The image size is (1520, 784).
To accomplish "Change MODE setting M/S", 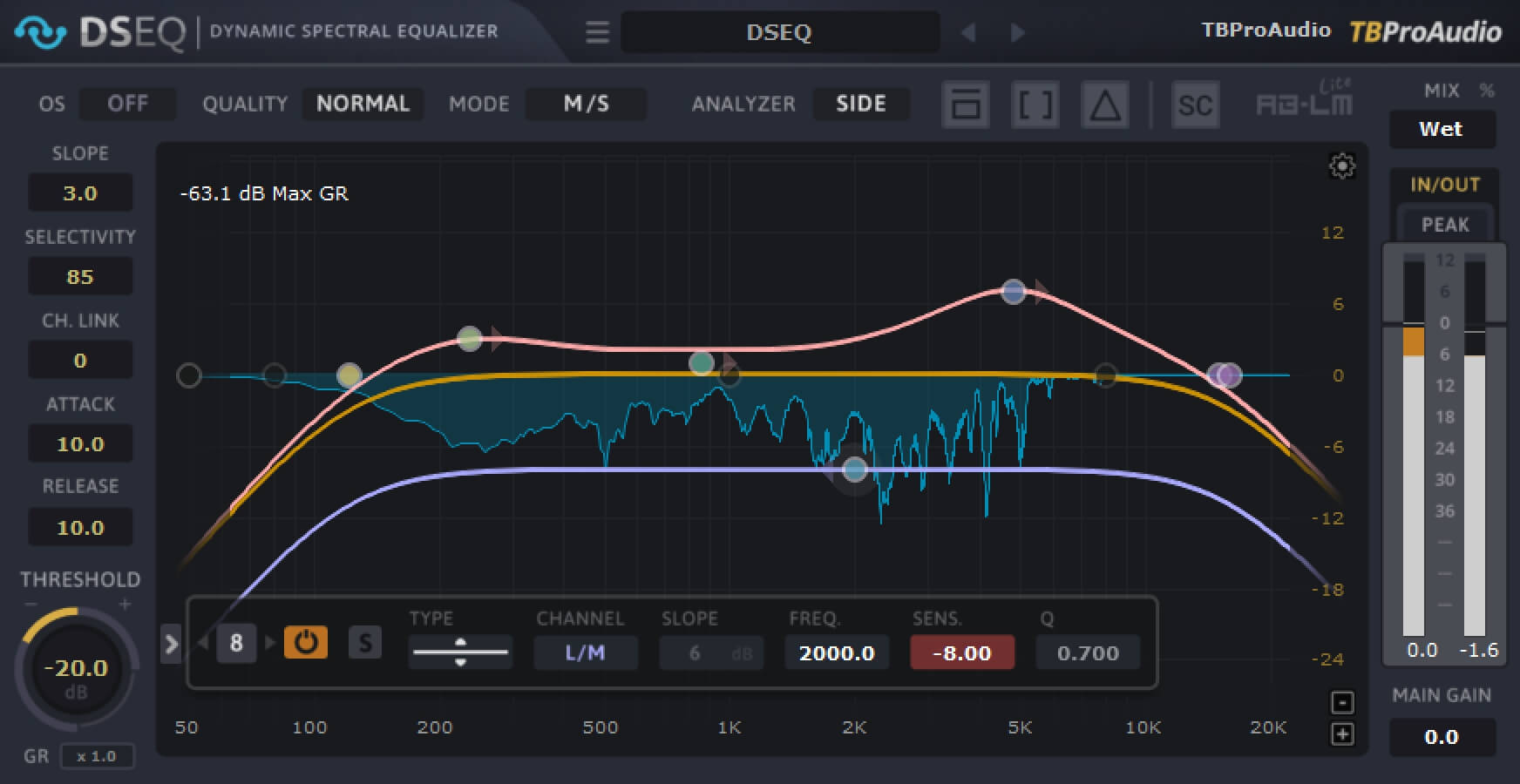I will pyautogui.click(x=587, y=104).
